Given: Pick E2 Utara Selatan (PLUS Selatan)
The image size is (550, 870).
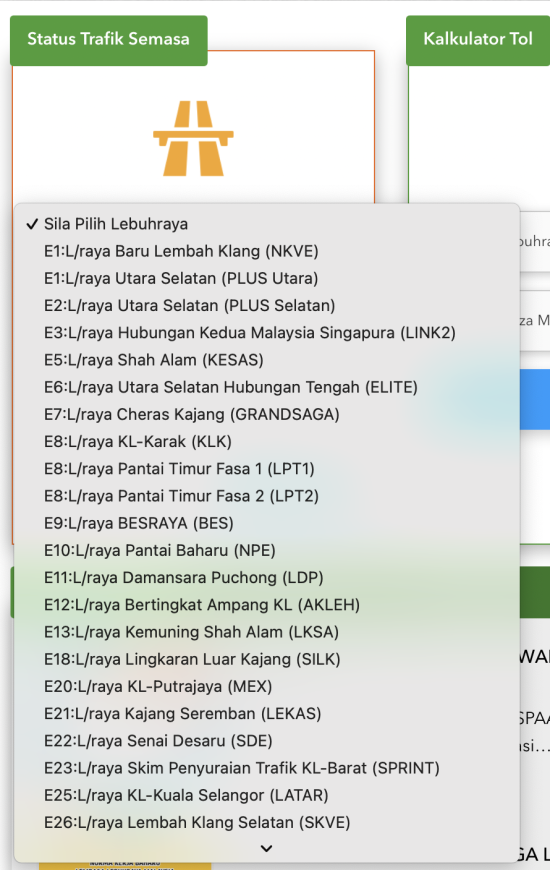Looking at the screenshot, I should [x=267, y=306].
